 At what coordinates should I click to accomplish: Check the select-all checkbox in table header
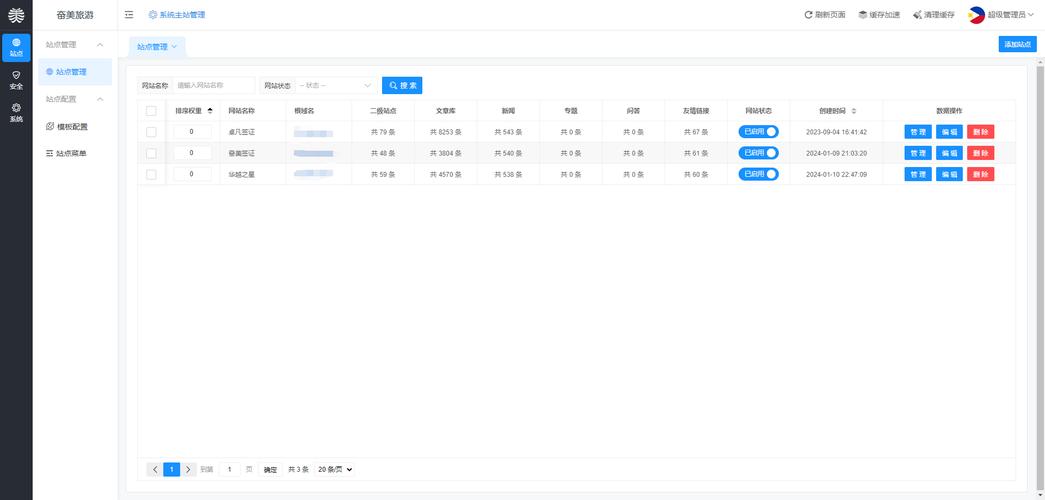coord(151,111)
